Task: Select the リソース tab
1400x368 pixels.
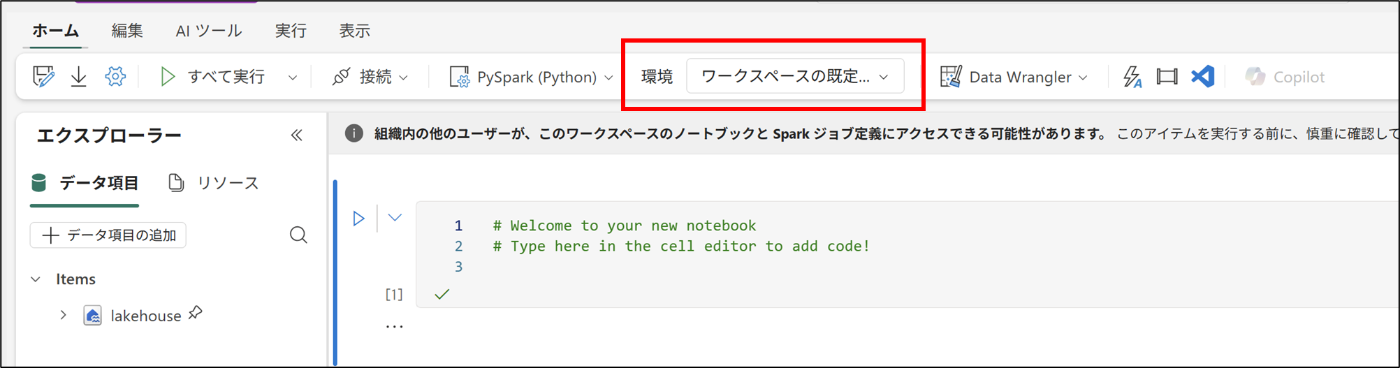Action: coord(213,182)
